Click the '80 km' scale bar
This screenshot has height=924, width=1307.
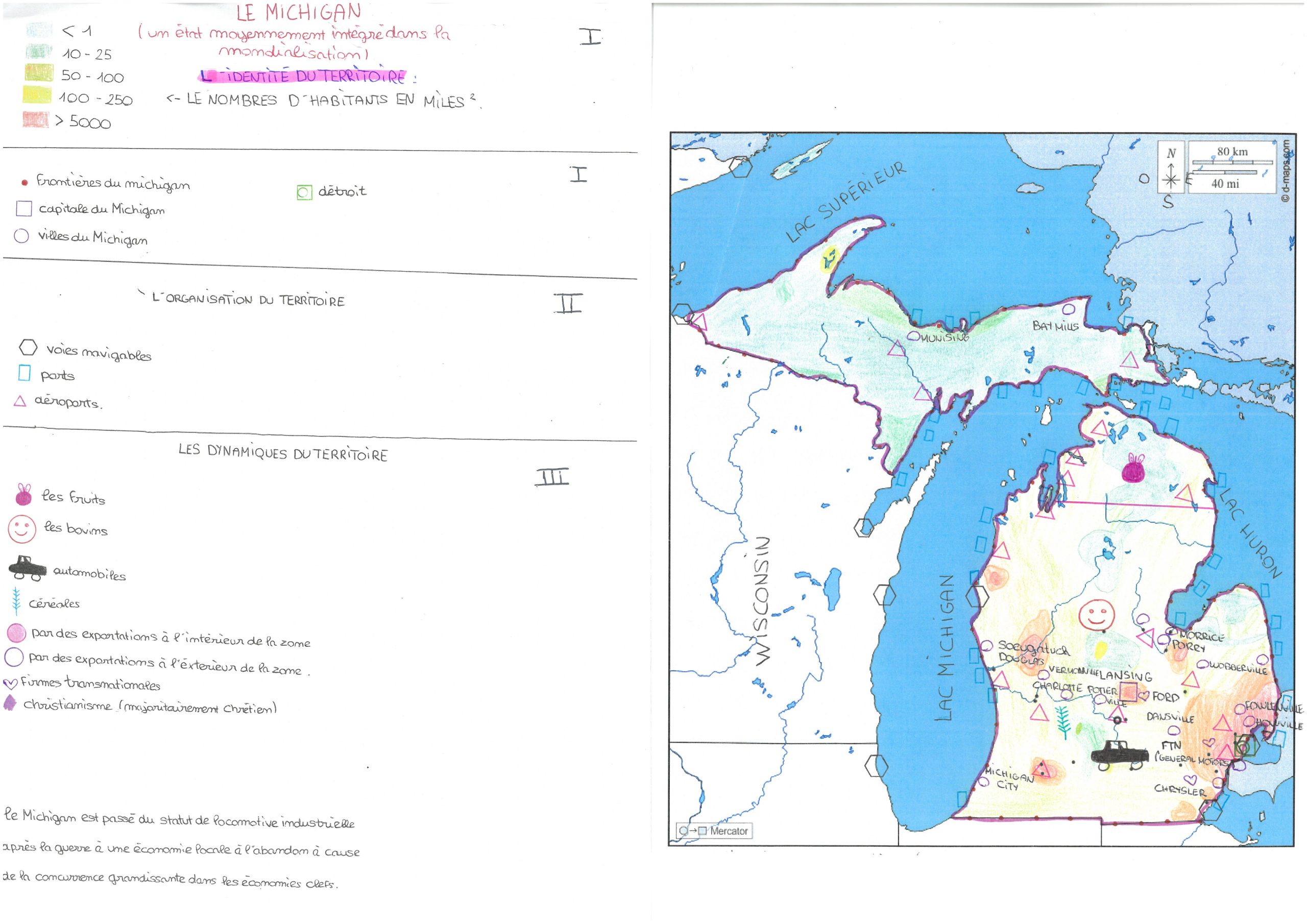tap(1232, 162)
